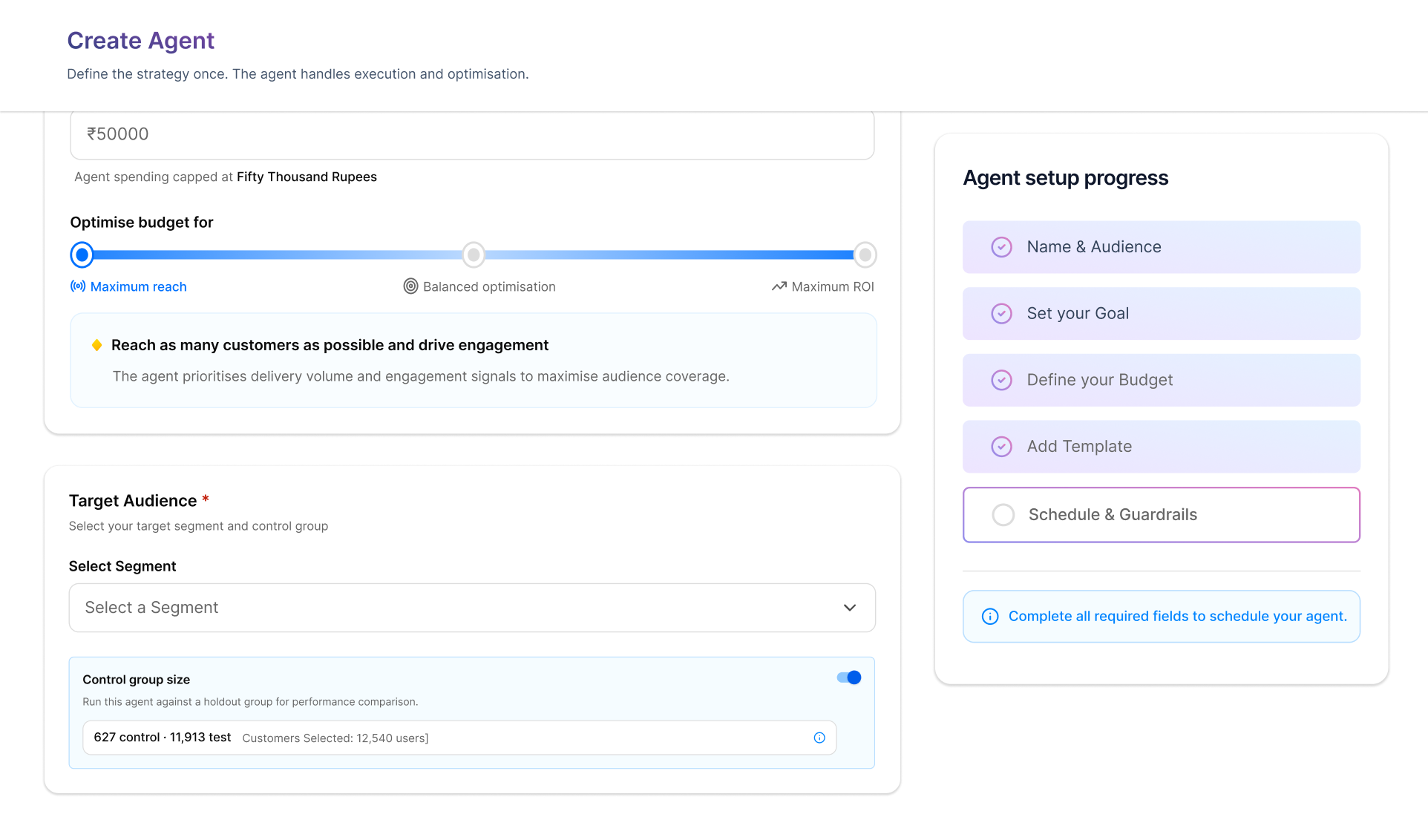Click the info icon beside Complete all required fields
The width and height of the screenshot is (1428, 840).
click(990, 617)
